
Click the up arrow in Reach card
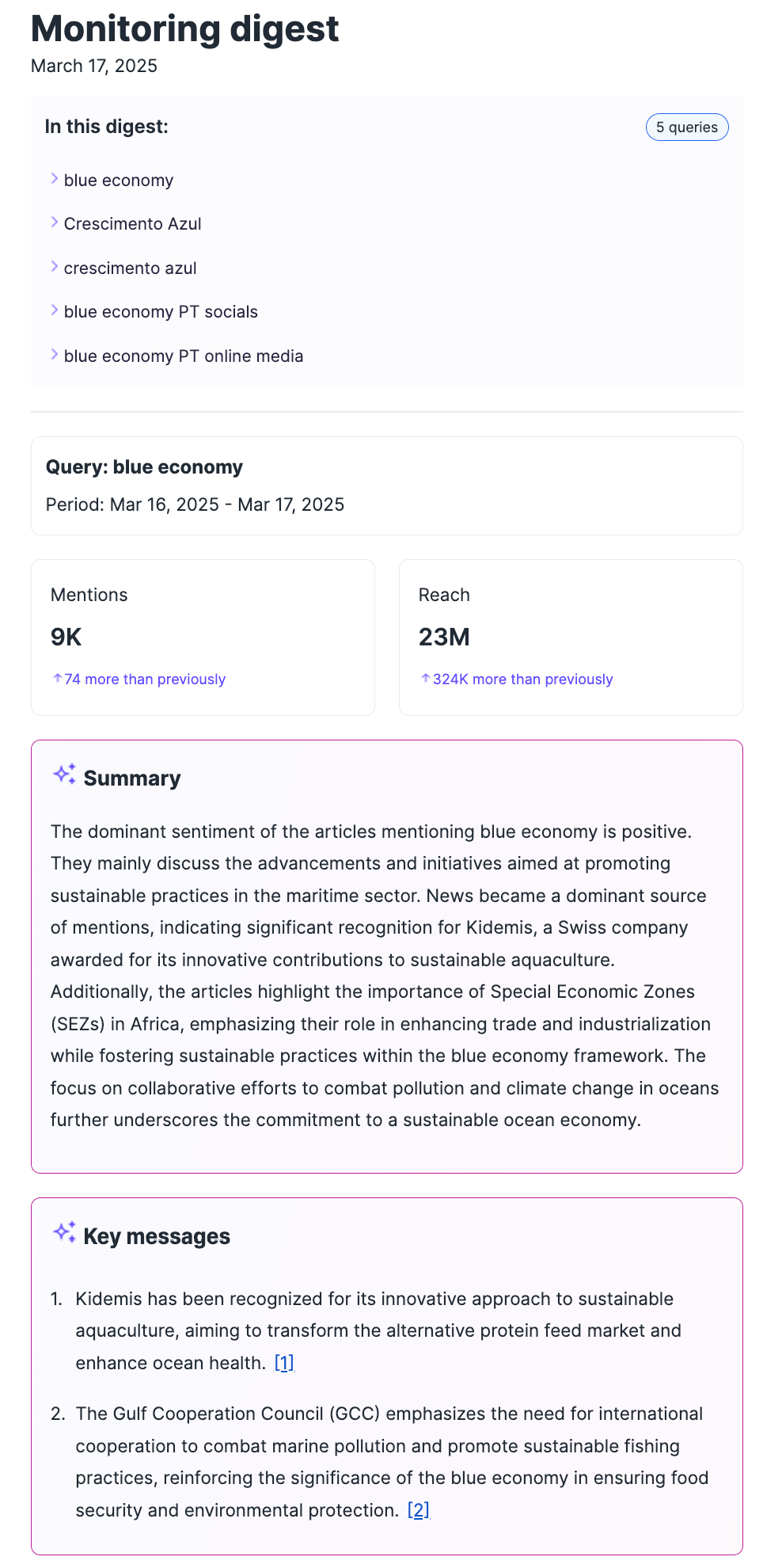(x=426, y=679)
